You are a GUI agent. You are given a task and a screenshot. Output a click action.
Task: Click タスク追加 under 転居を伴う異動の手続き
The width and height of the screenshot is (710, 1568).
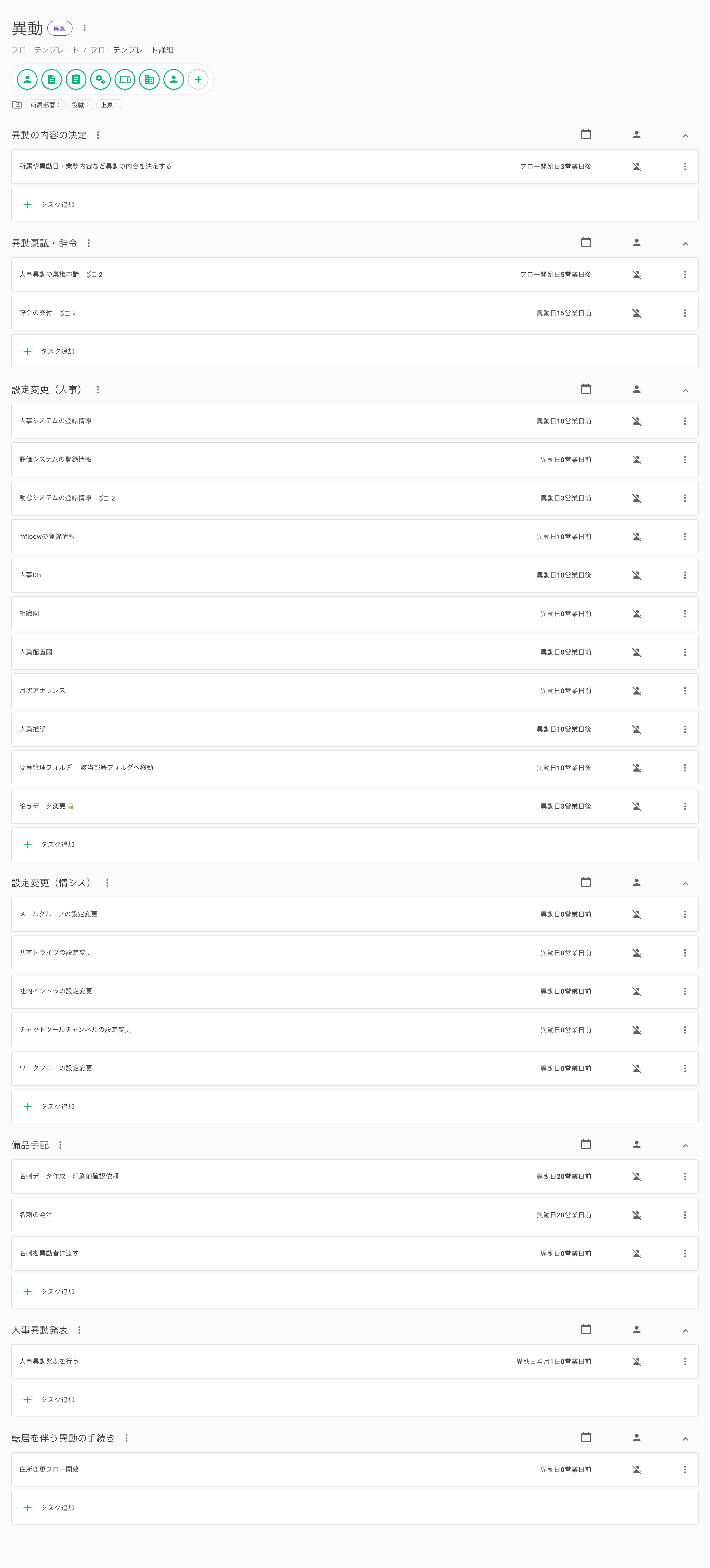pos(355,1508)
